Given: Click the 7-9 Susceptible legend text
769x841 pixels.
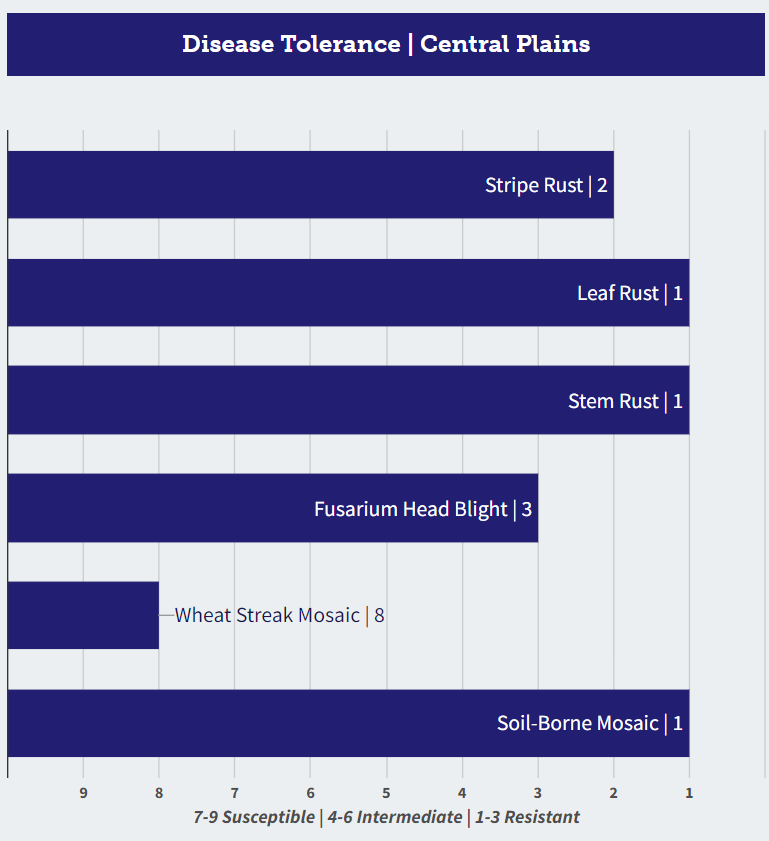Looking at the screenshot, I should (254, 817).
